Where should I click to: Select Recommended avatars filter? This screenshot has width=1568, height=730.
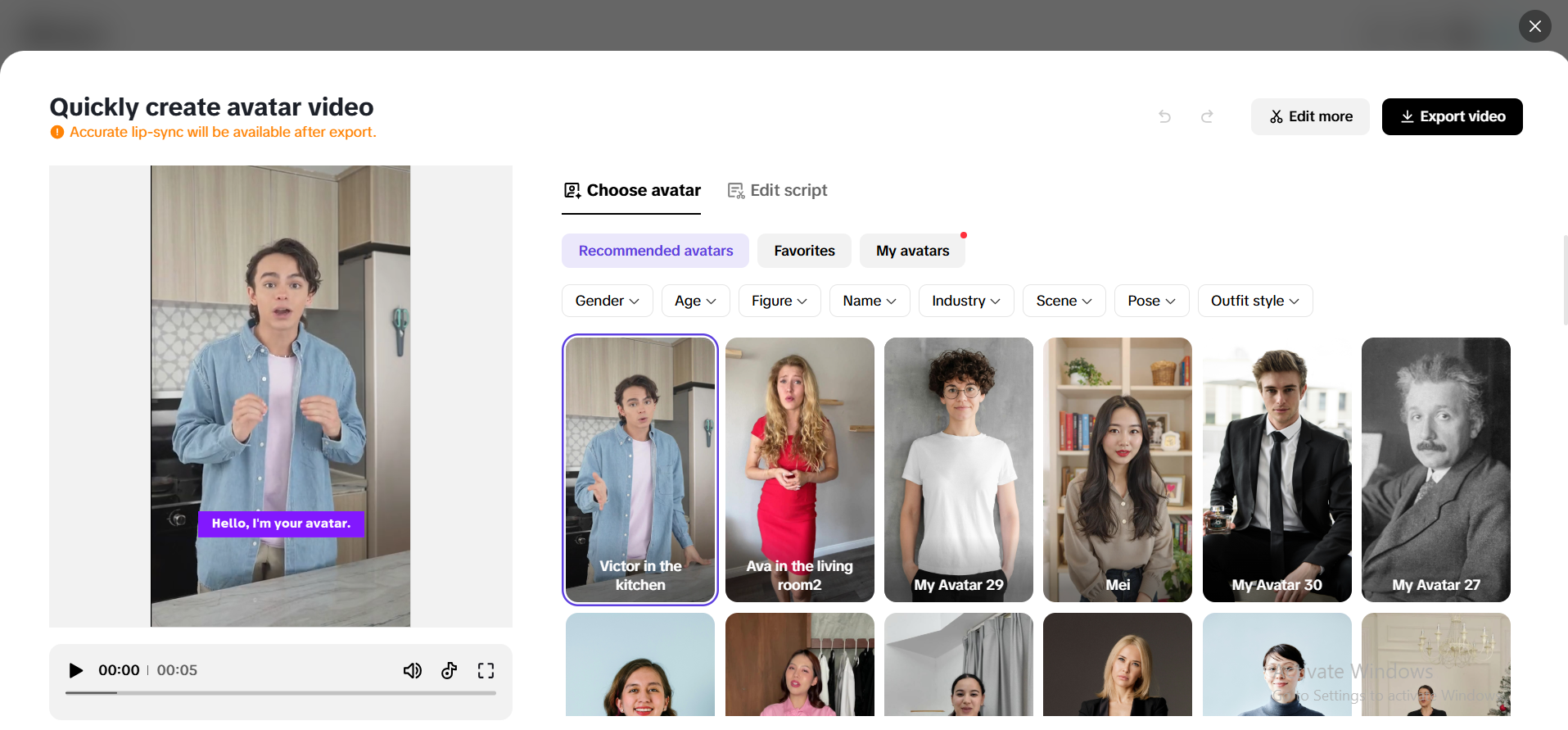(x=655, y=251)
